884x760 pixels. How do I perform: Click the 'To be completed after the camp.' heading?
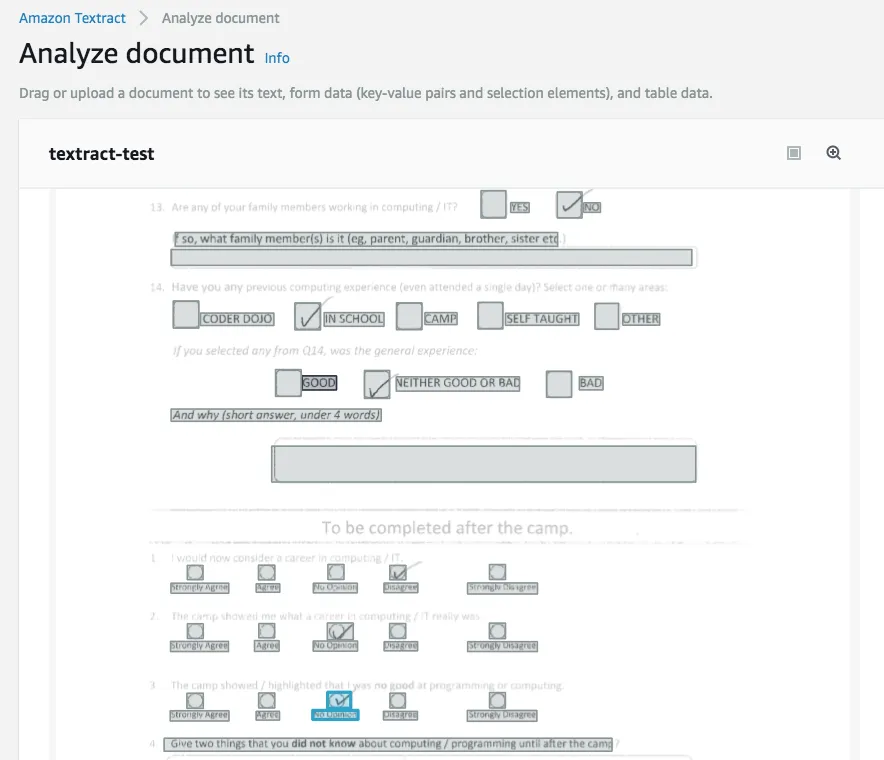(x=447, y=528)
